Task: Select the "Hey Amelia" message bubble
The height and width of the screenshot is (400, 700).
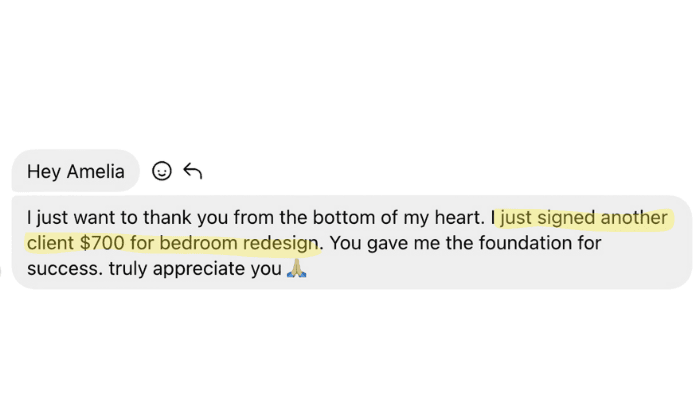Action: click(x=75, y=172)
